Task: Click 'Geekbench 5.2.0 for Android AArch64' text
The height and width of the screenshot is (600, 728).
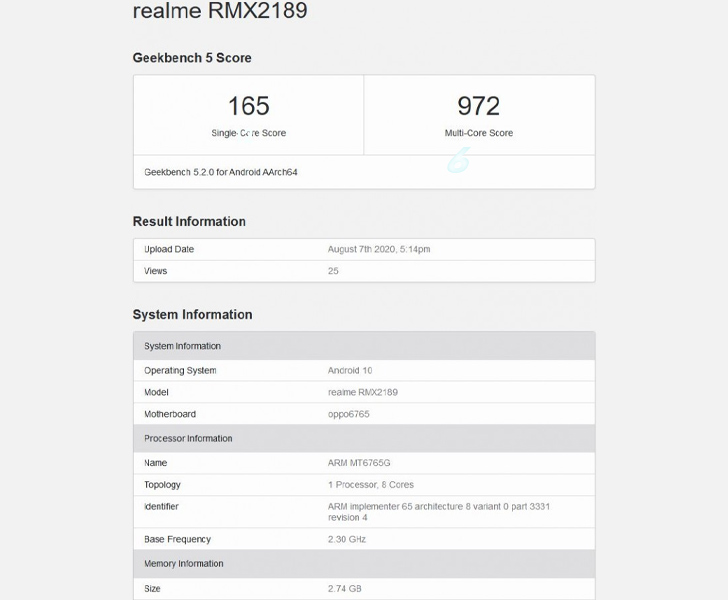Action: click(221, 172)
